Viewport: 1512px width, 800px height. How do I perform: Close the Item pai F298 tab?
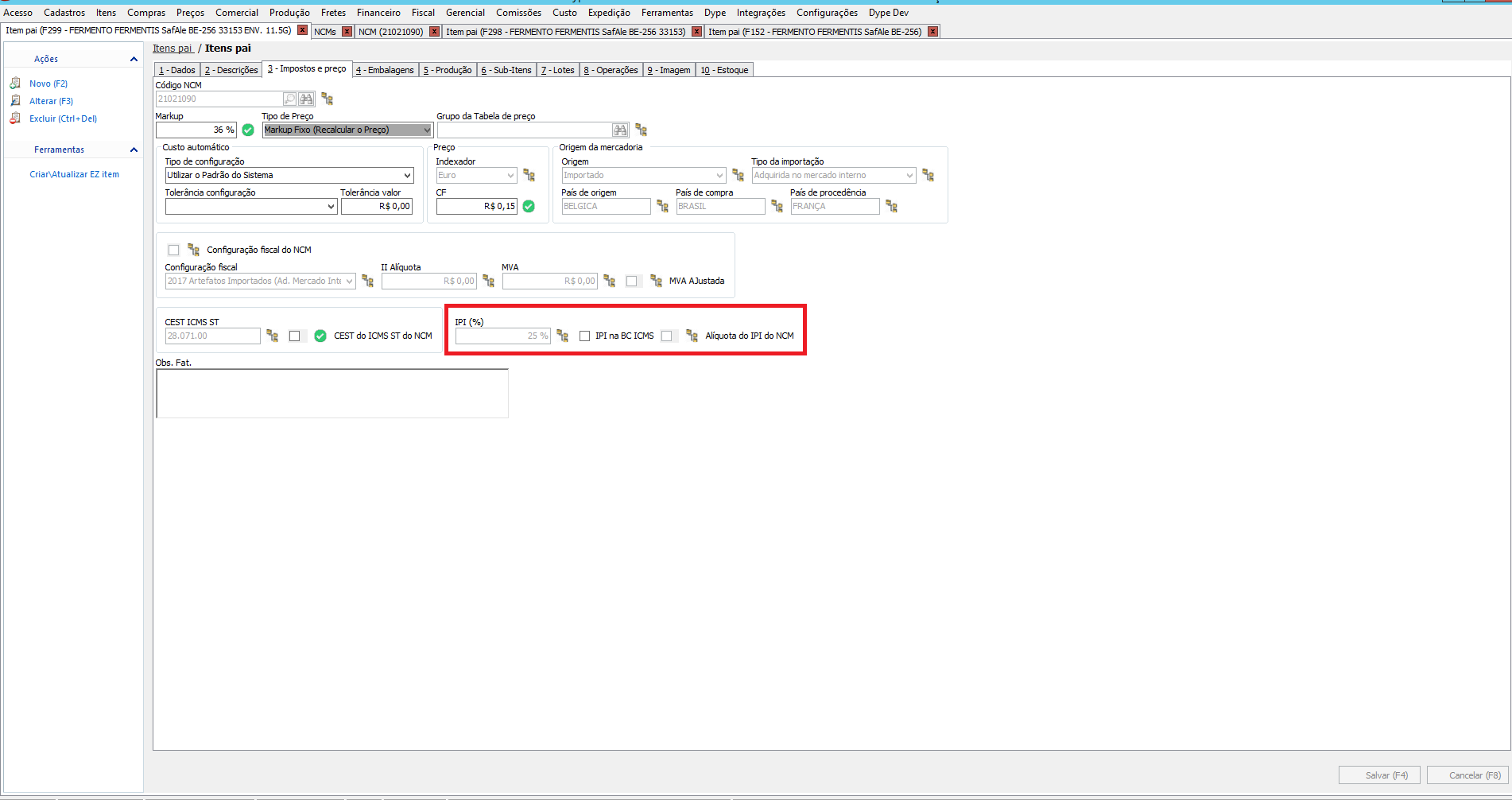tap(696, 32)
